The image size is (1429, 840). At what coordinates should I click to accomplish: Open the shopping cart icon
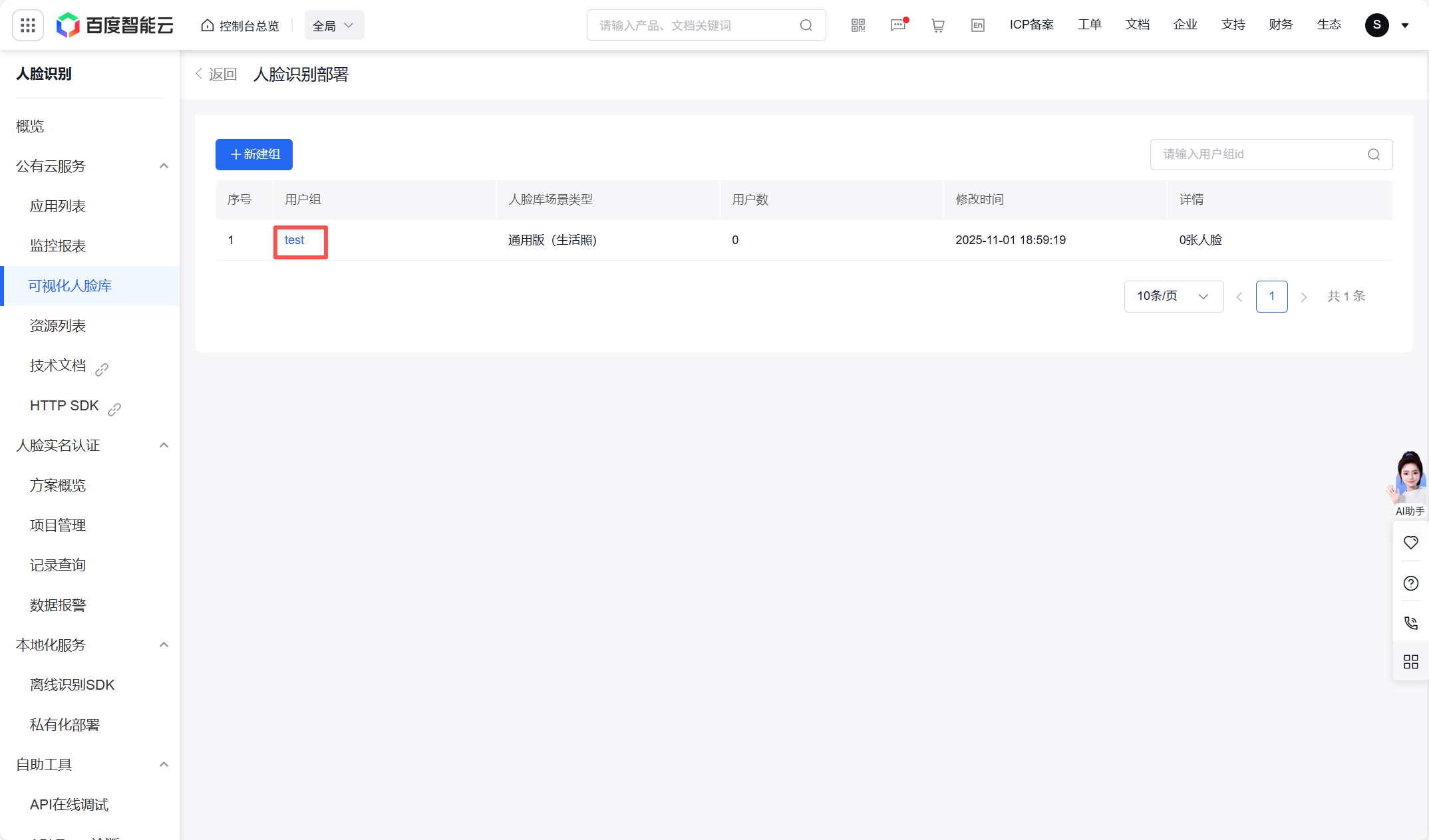[938, 25]
